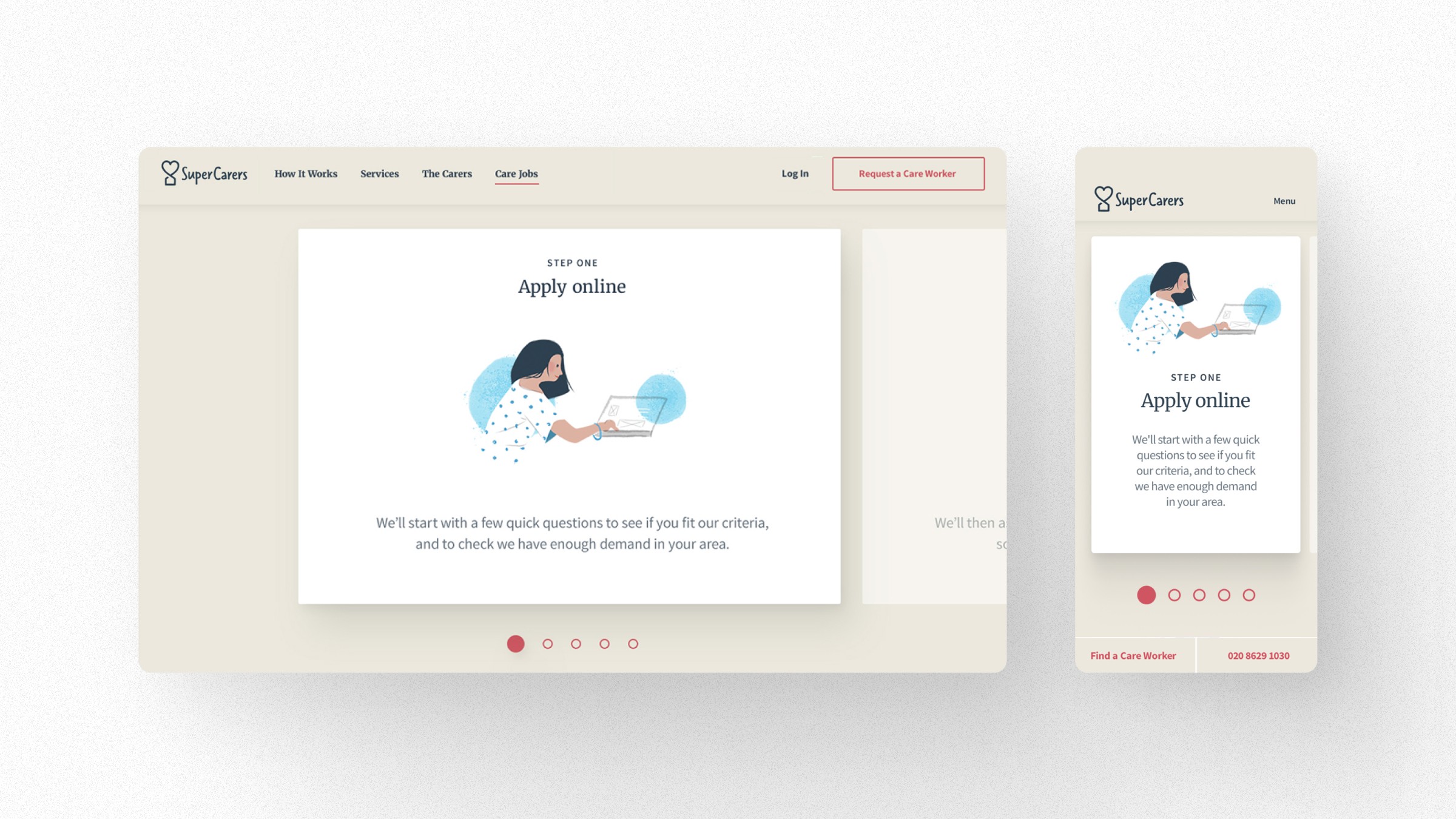Click the phone number 020 8629 1030
Image resolution: width=1456 pixels, height=819 pixels.
pyautogui.click(x=1258, y=654)
